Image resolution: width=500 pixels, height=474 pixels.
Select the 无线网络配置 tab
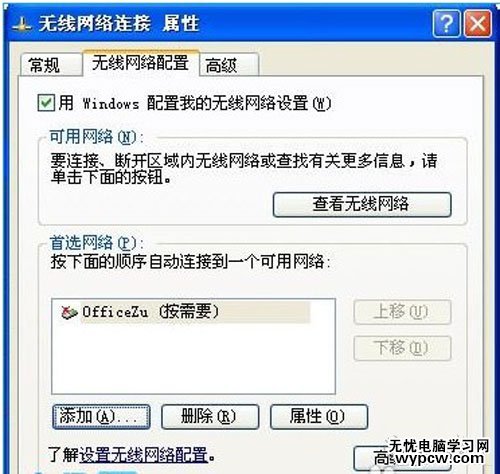[141, 63]
